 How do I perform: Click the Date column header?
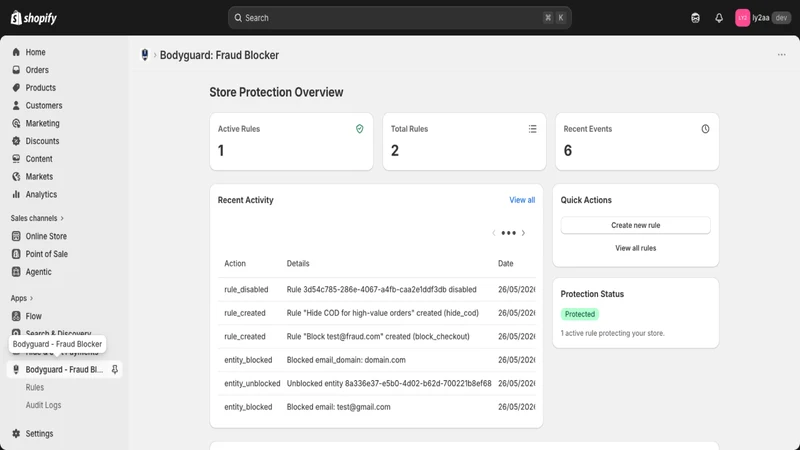(506, 264)
